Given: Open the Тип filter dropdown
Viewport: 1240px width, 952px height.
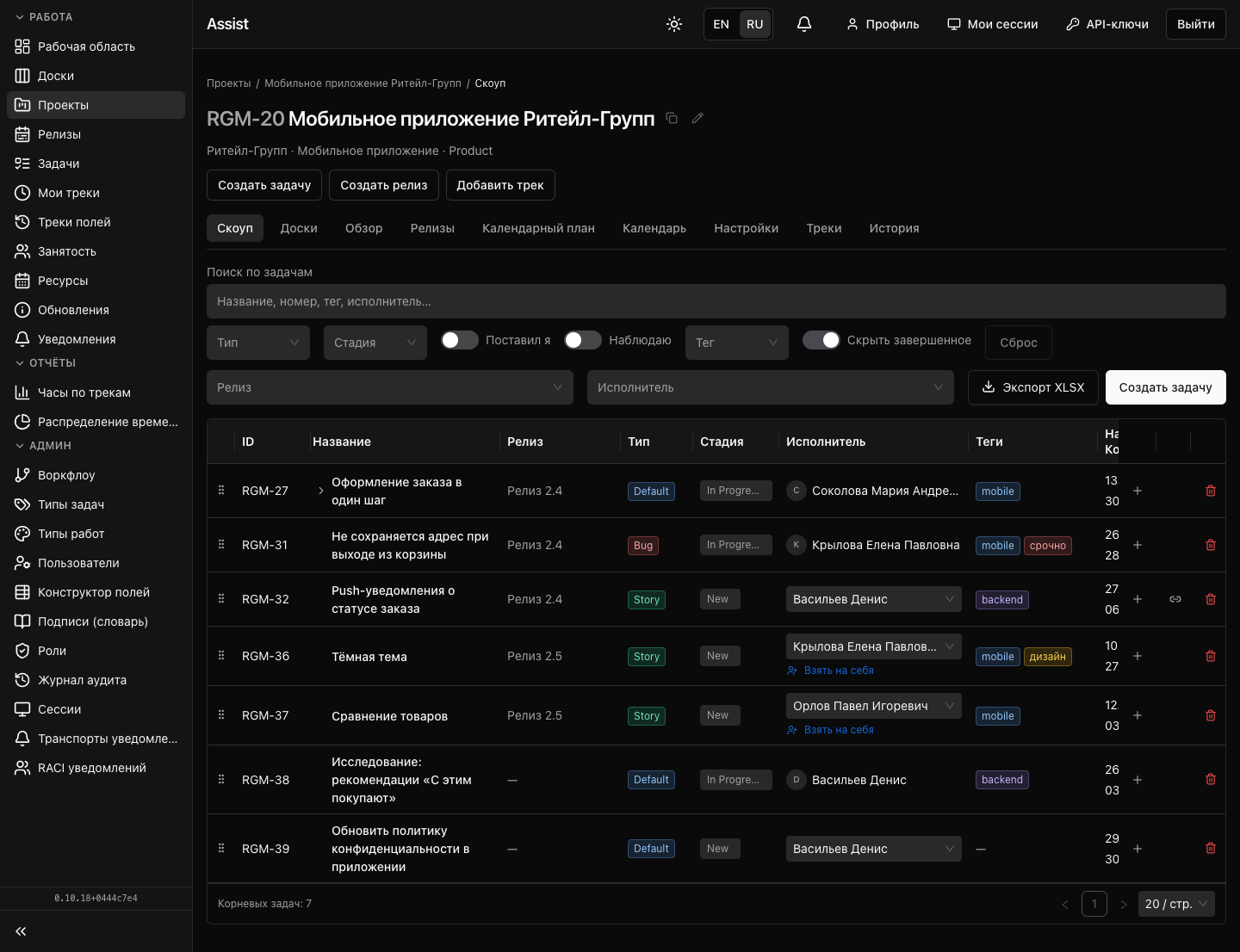Looking at the screenshot, I should [258, 343].
